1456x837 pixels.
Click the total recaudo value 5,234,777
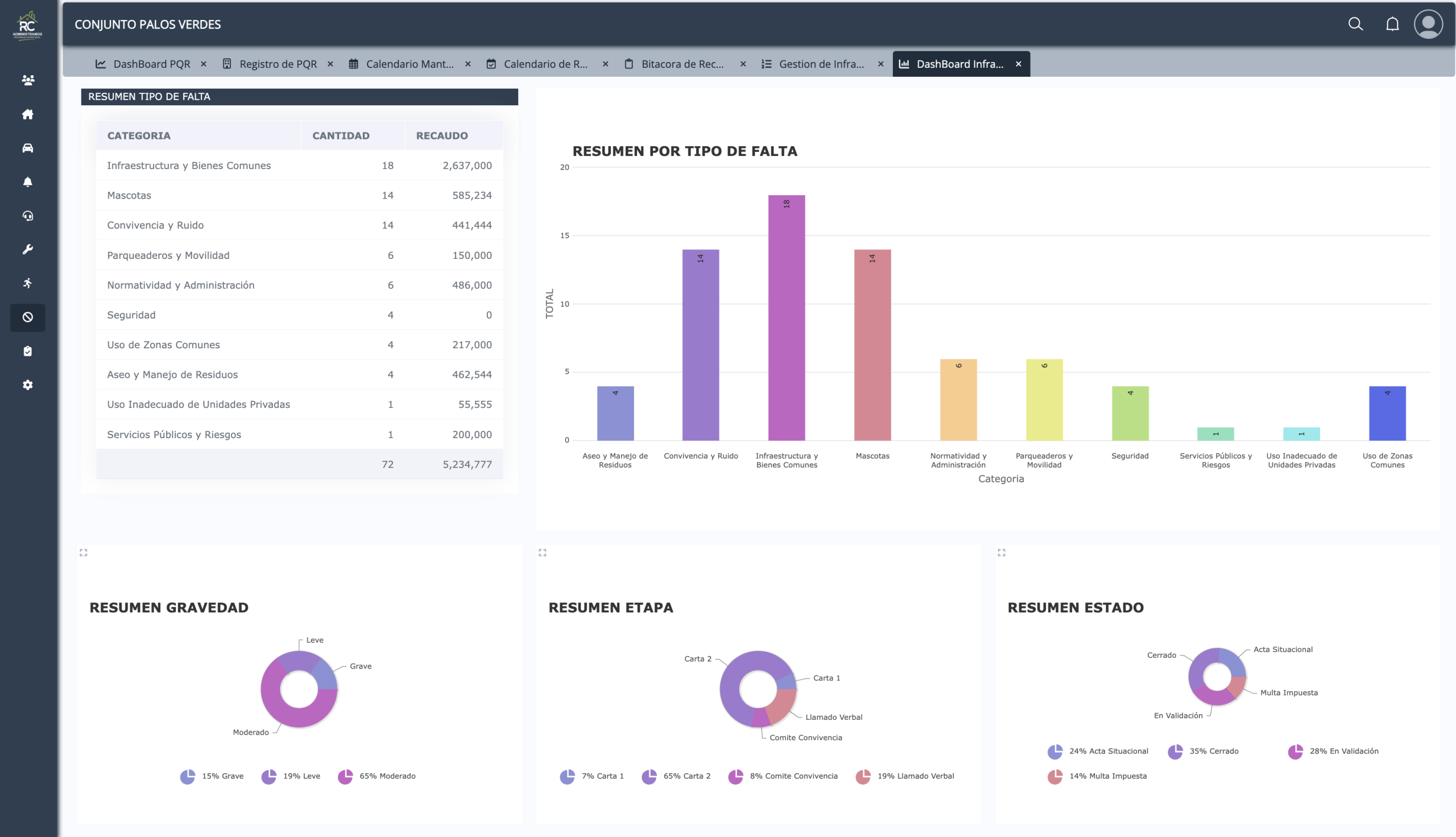coord(467,464)
